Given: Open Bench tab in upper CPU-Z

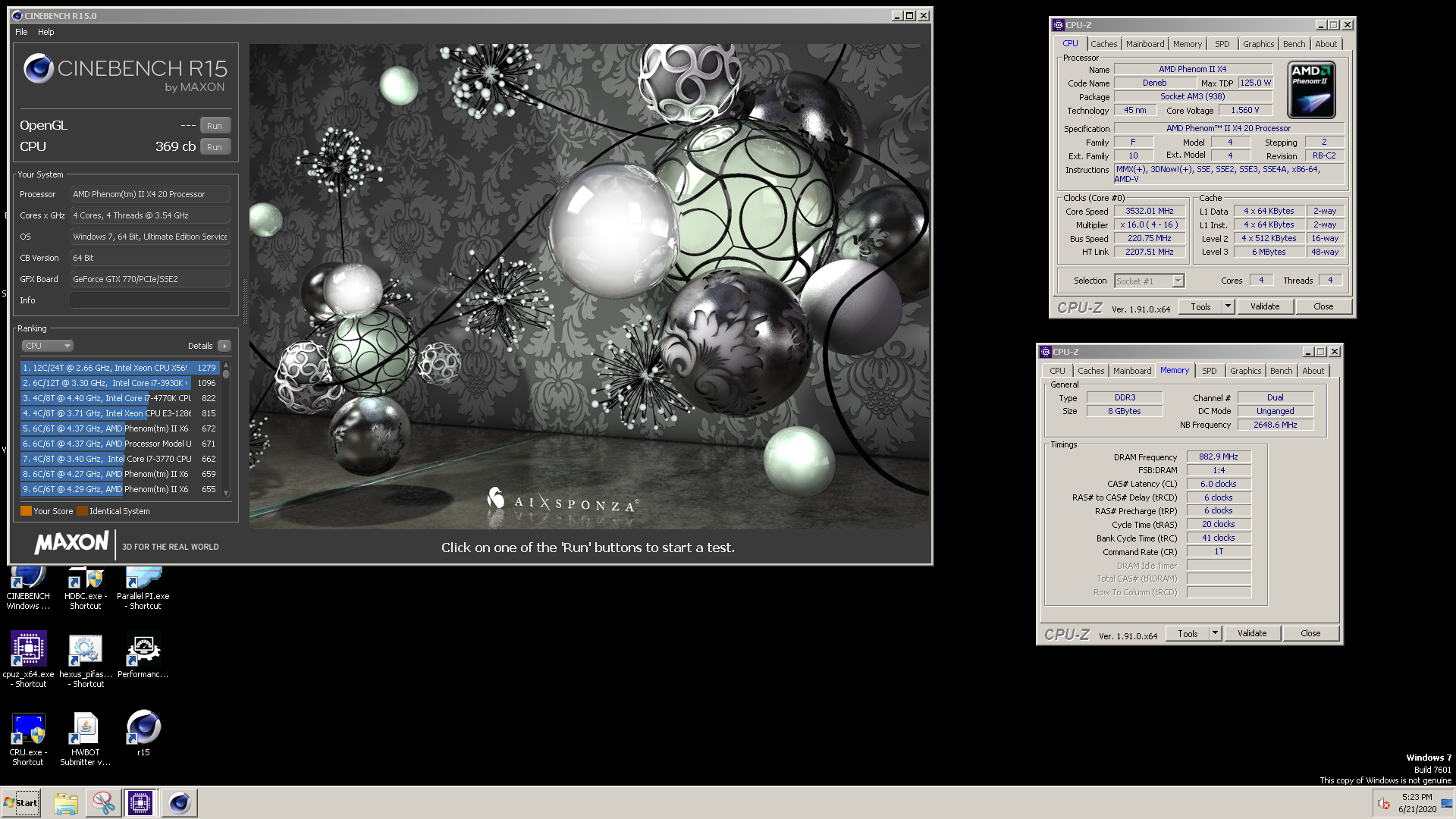Looking at the screenshot, I should pyautogui.click(x=1294, y=44).
